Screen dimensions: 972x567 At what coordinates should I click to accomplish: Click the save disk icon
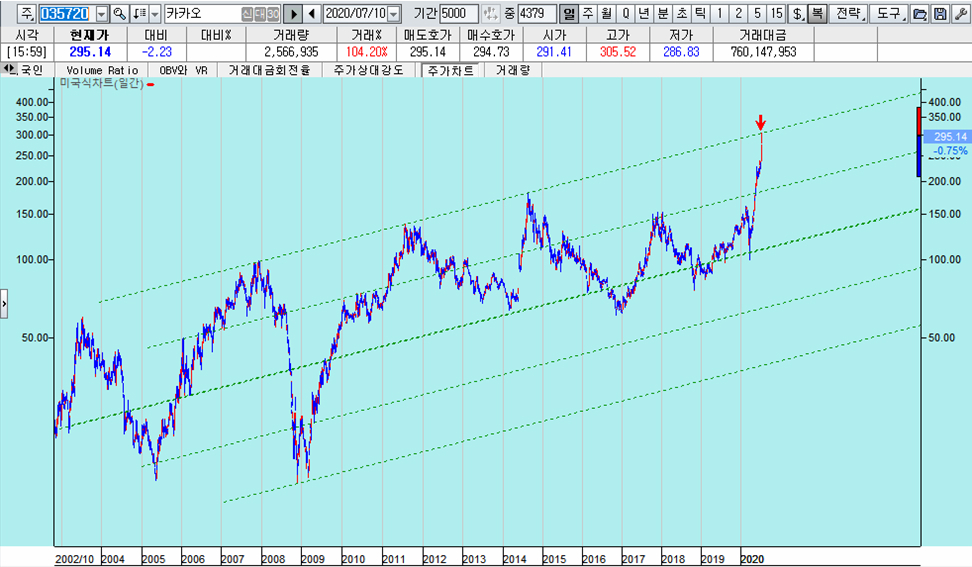(x=939, y=14)
